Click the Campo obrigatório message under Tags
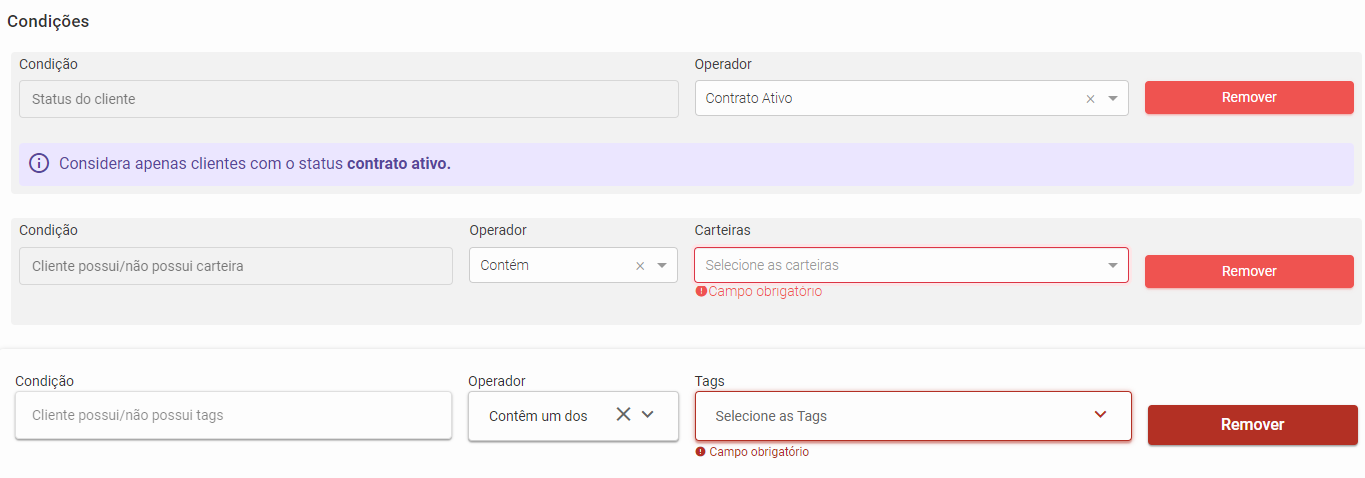 coord(759,452)
